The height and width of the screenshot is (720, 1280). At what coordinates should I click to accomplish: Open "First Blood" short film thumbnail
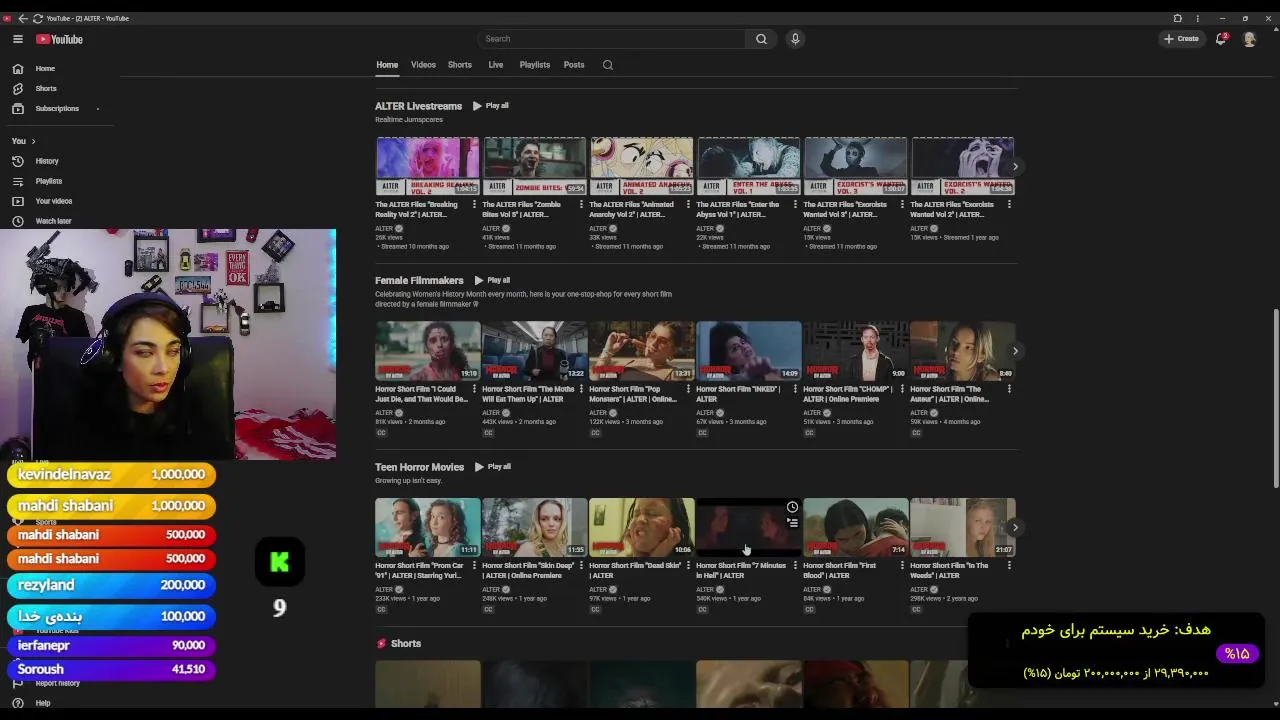click(856, 527)
